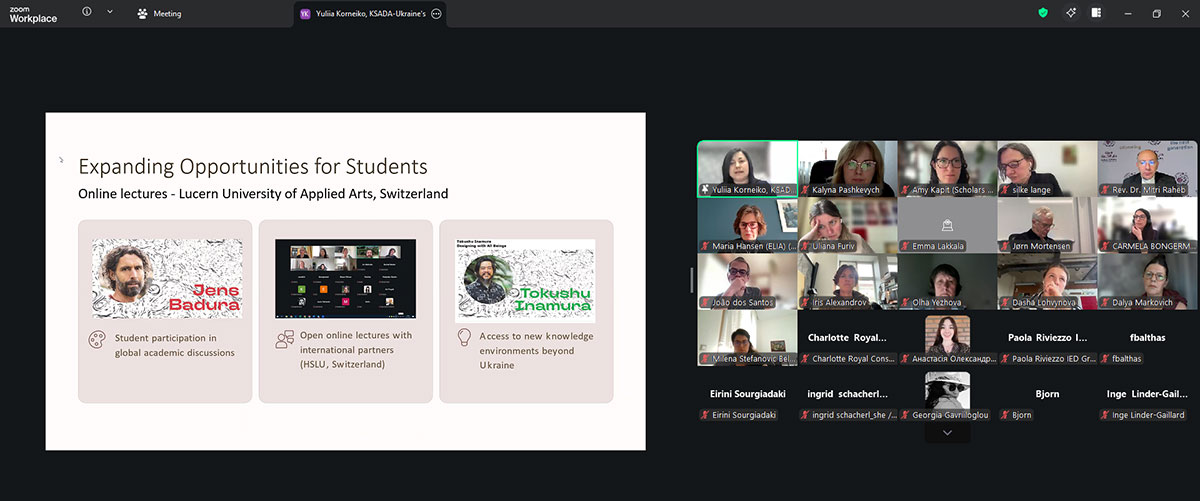
Task: Open more options on Yuliia Korneiko tab
Action: 436,14
